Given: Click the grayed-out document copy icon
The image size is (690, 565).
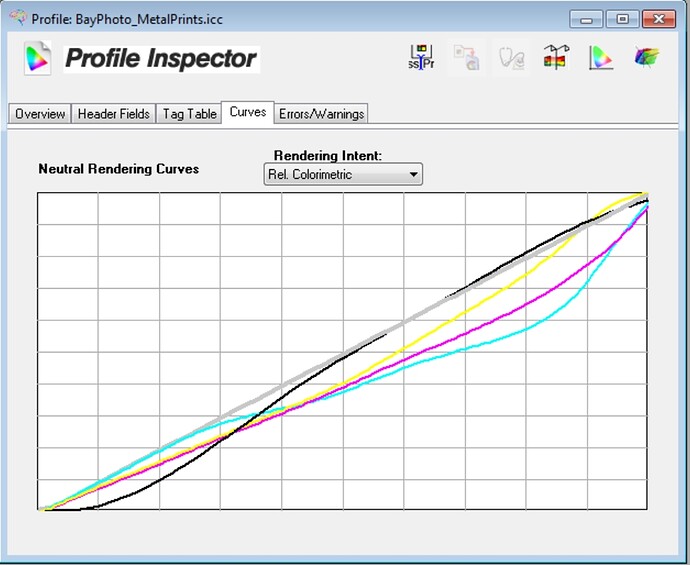Looking at the screenshot, I should 467,58.
